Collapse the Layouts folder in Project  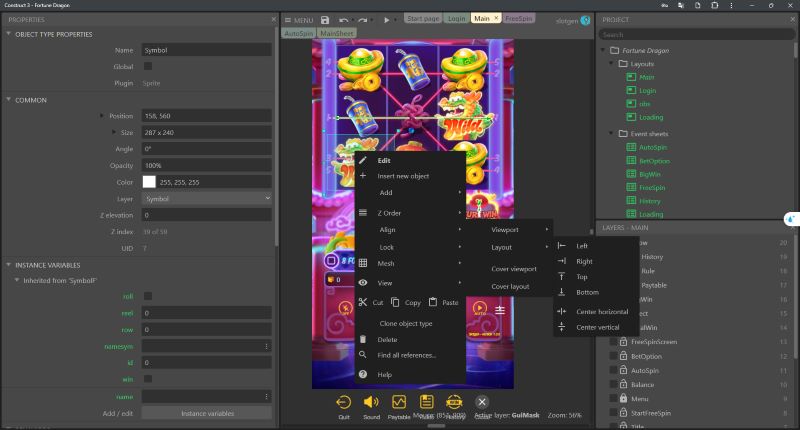coord(611,63)
